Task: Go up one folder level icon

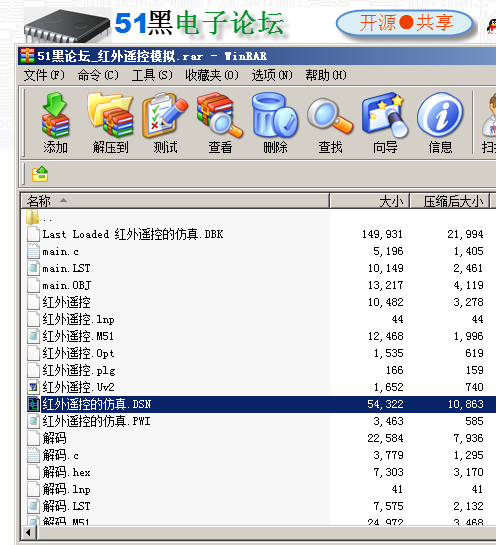Action: pos(40,174)
